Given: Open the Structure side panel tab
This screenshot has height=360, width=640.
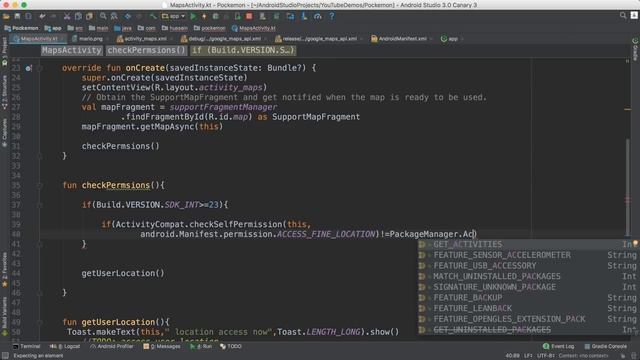Looking at the screenshot, I should click(x=4, y=92).
